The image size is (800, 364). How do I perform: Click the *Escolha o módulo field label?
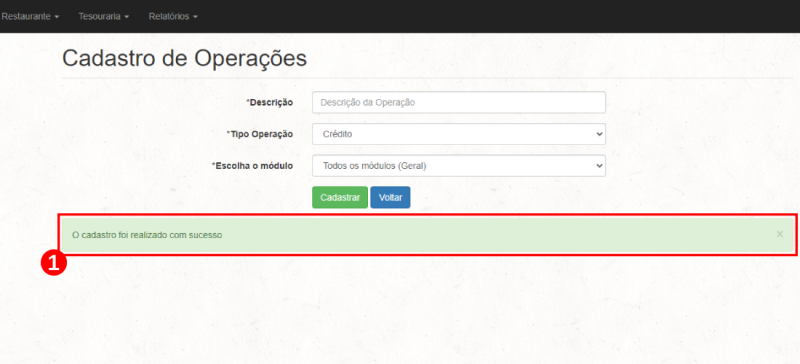coord(253,165)
